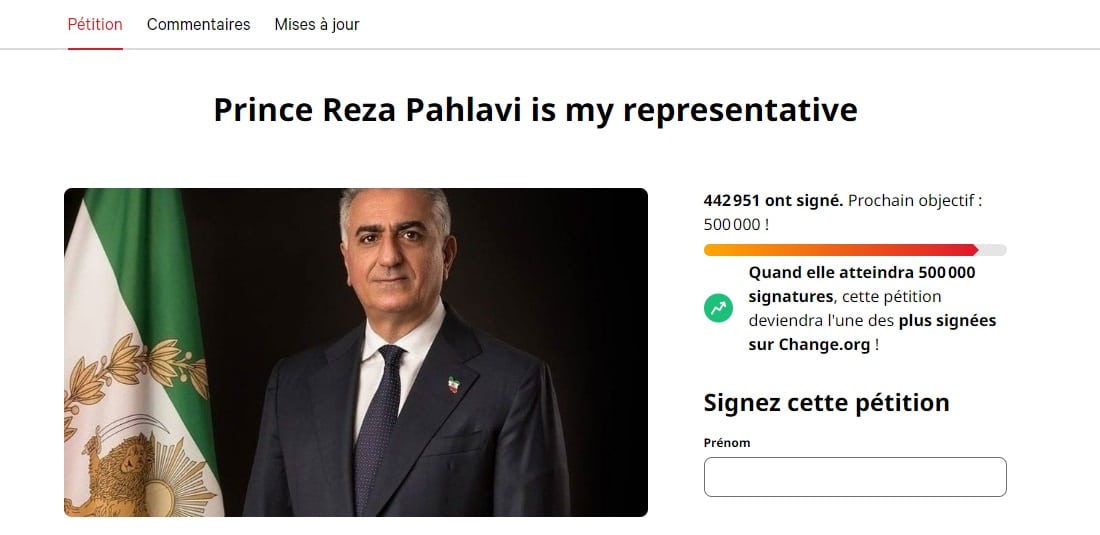The image size is (1100, 535).
Task: Focus the Prénom input field
Action: [x=855, y=477]
